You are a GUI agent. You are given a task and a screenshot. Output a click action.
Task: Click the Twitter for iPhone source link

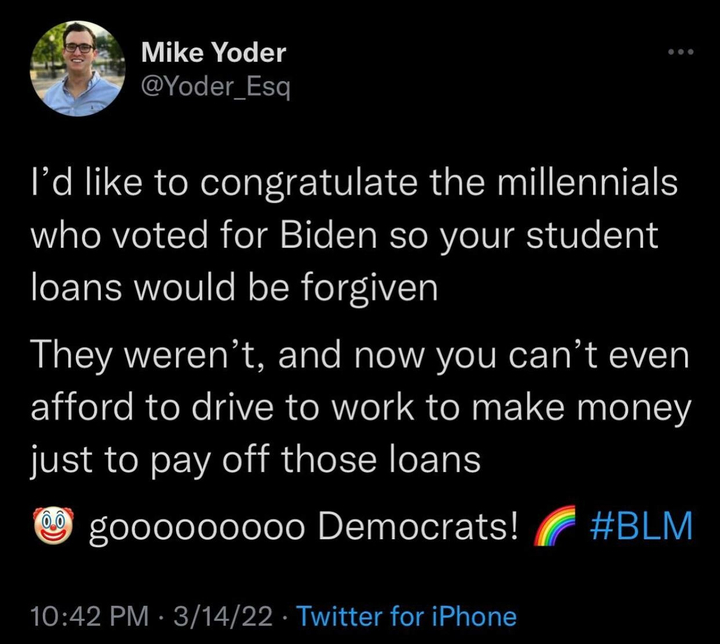pos(407,616)
